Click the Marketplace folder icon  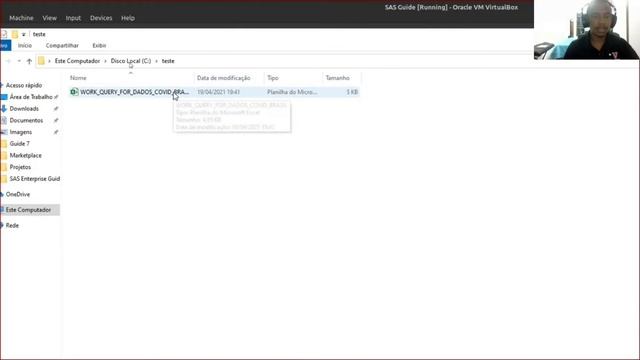click(4, 156)
